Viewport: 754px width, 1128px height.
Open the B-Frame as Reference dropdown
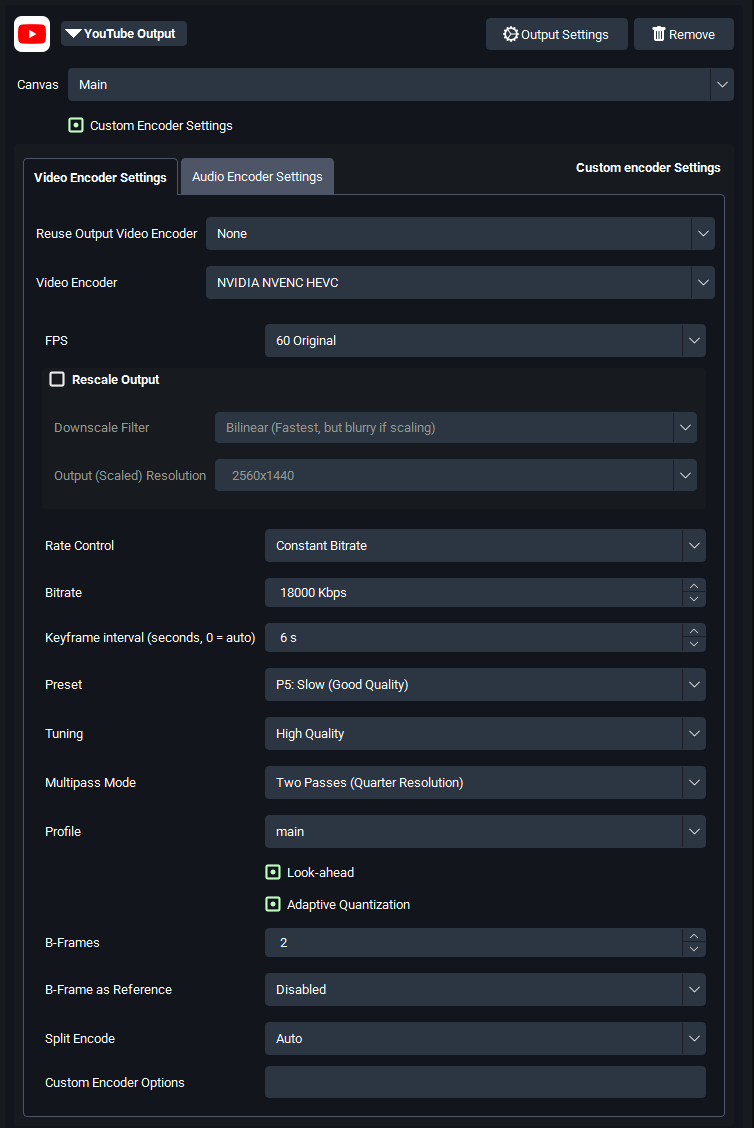pyautogui.click(x=485, y=990)
